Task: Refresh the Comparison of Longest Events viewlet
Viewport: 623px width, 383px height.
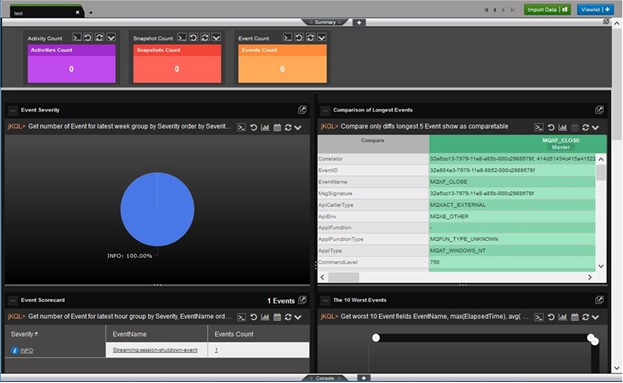Action: [586, 128]
